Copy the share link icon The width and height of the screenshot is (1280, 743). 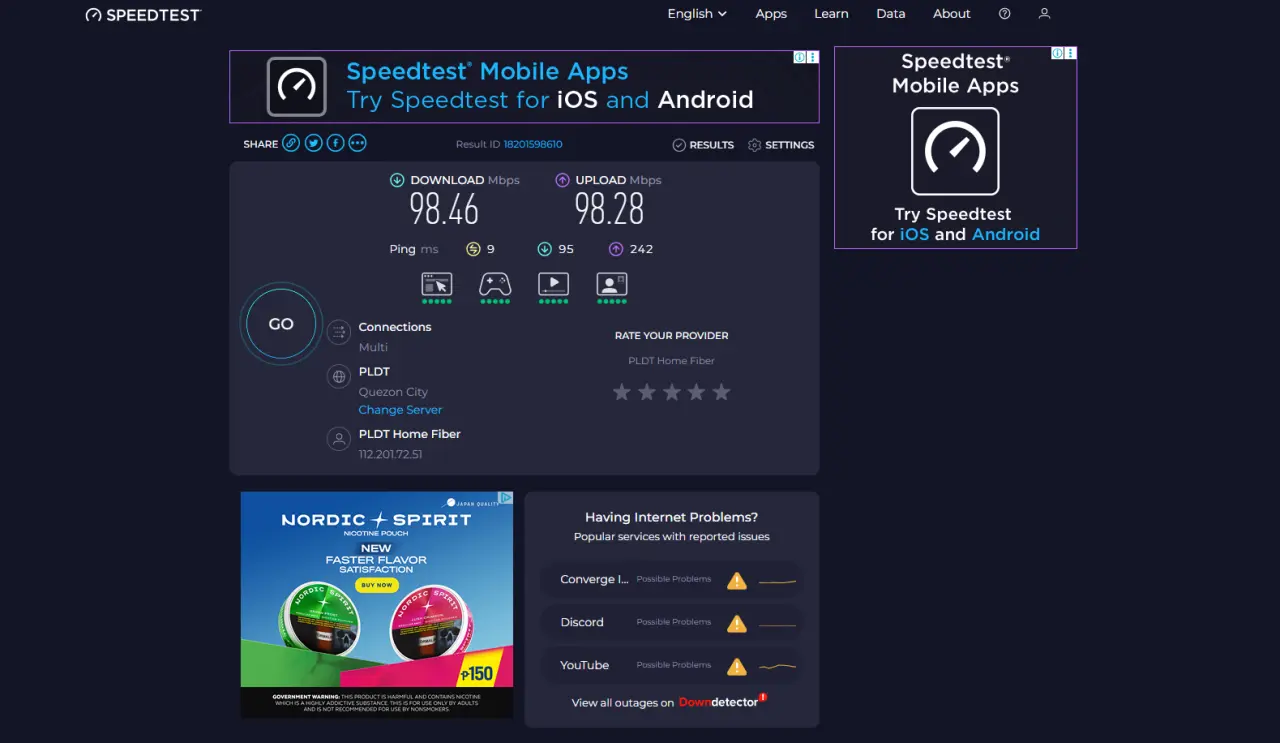tap(291, 143)
